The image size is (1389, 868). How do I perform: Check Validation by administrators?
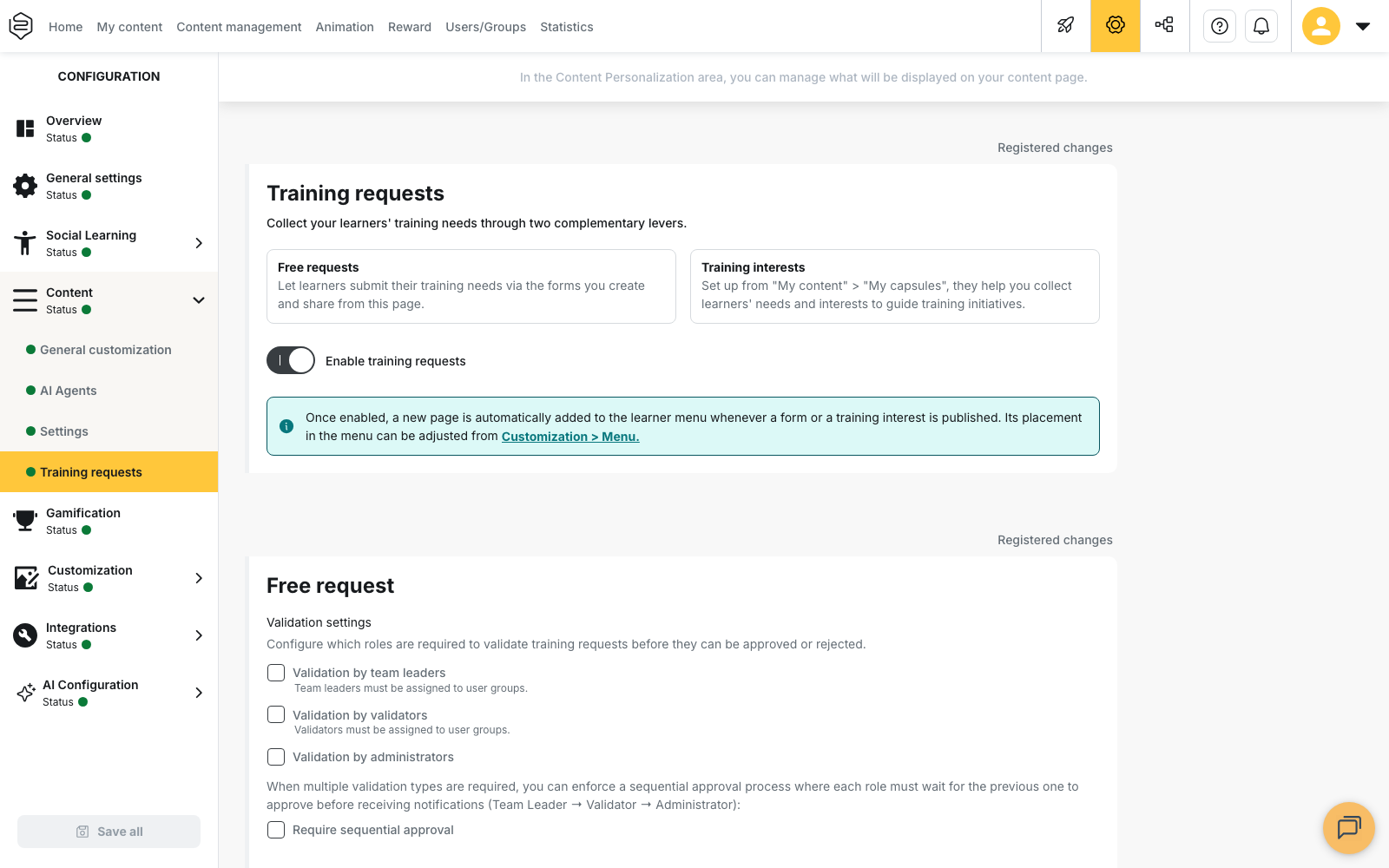coord(276,757)
